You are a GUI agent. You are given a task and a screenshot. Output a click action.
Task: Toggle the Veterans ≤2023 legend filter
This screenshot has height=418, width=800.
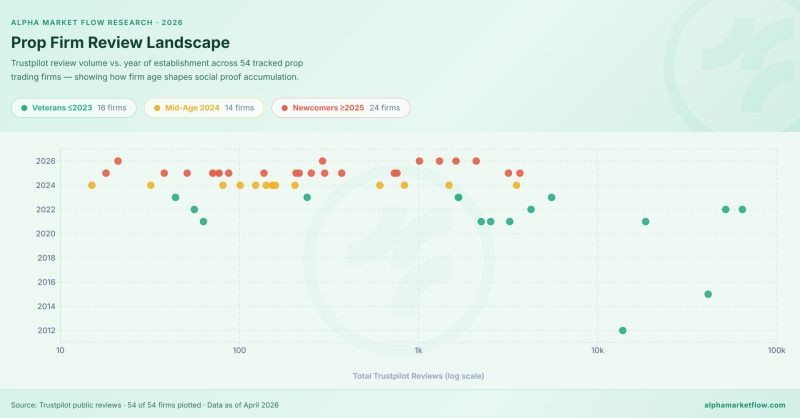72,107
